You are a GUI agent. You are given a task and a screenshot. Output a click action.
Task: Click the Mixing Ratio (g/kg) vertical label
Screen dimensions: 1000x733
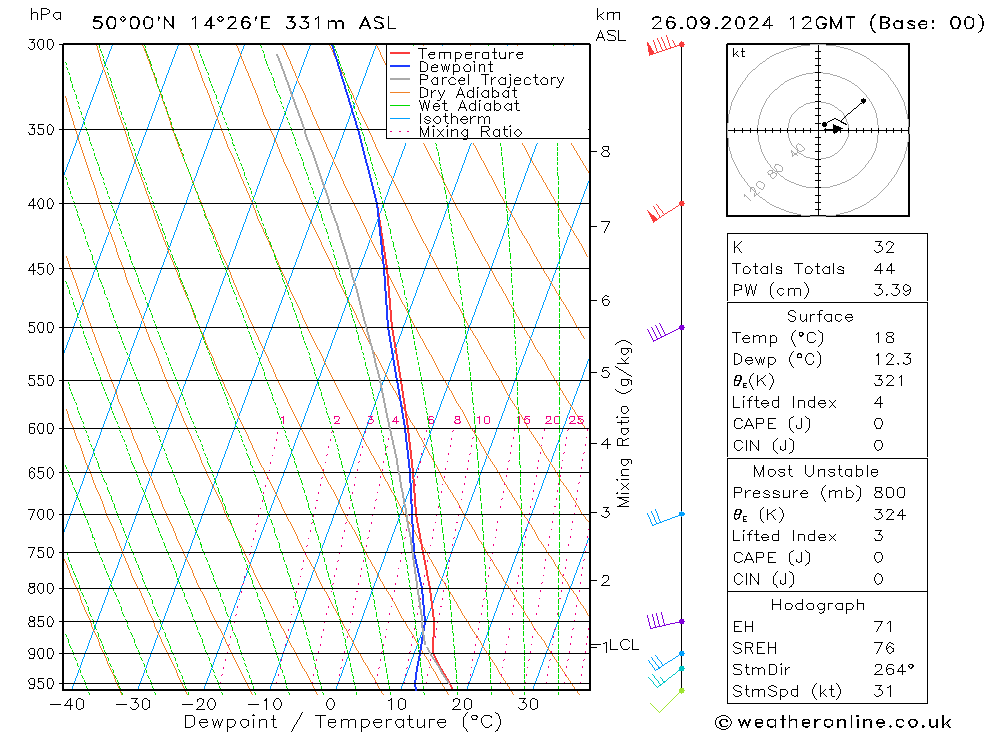coord(623,424)
